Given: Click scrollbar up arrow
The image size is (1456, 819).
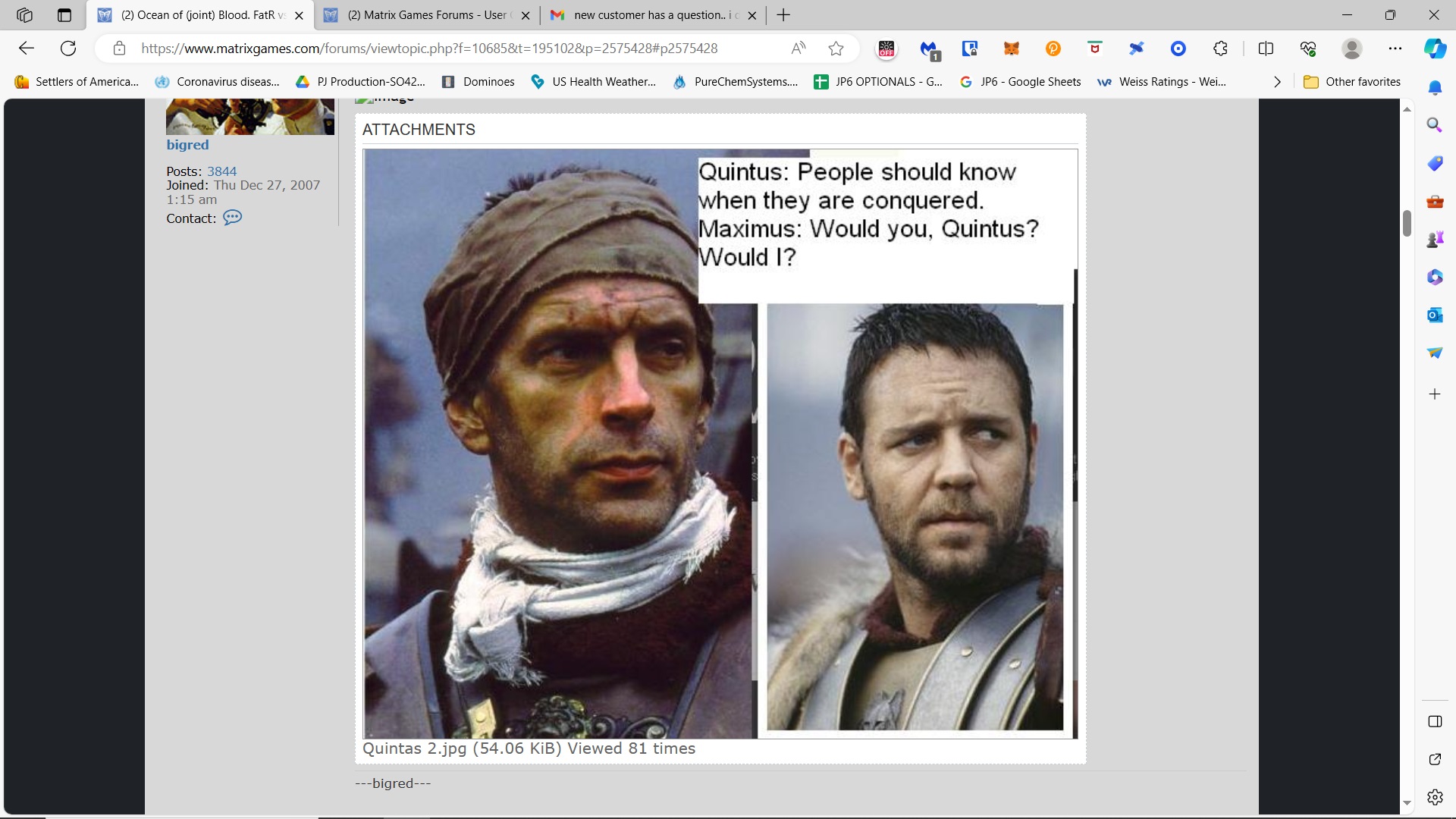Looking at the screenshot, I should click(x=1407, y=109).
